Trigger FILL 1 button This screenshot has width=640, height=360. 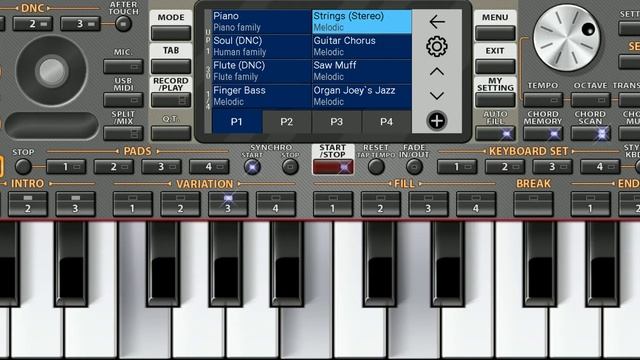point(333,204)
